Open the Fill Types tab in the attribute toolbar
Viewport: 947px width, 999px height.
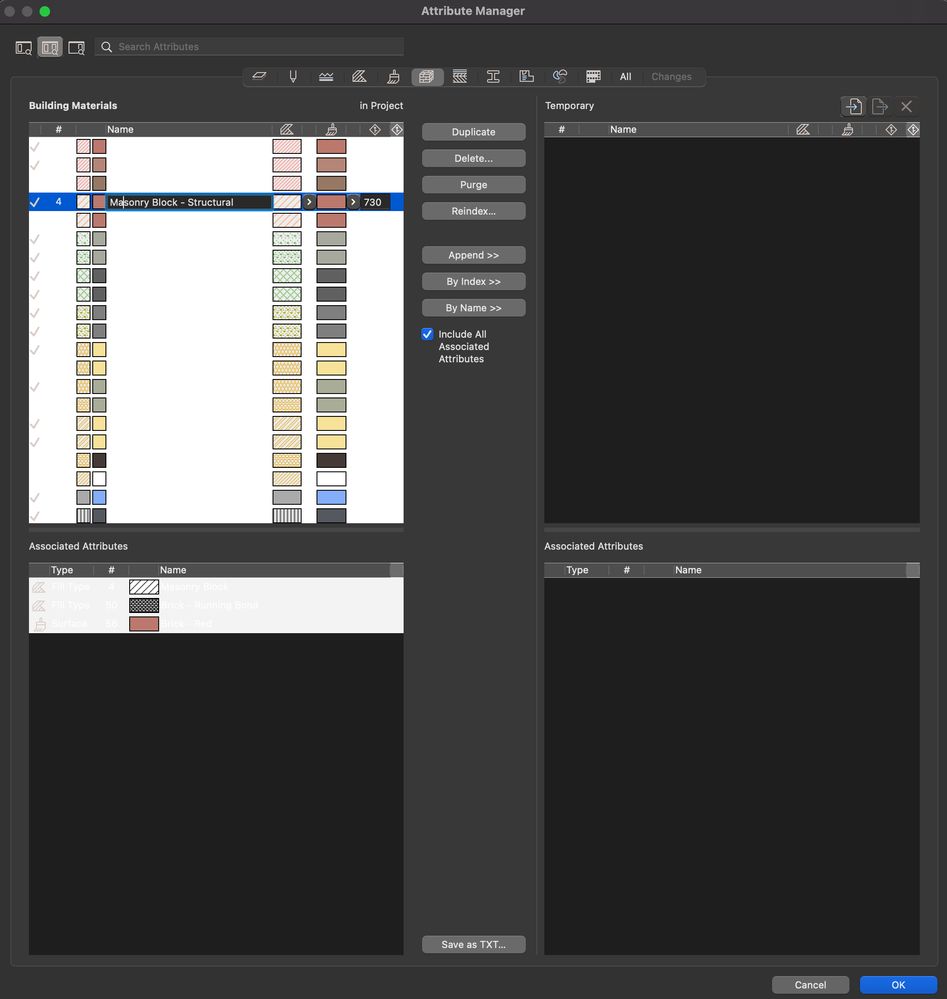(x=359, y=76)
